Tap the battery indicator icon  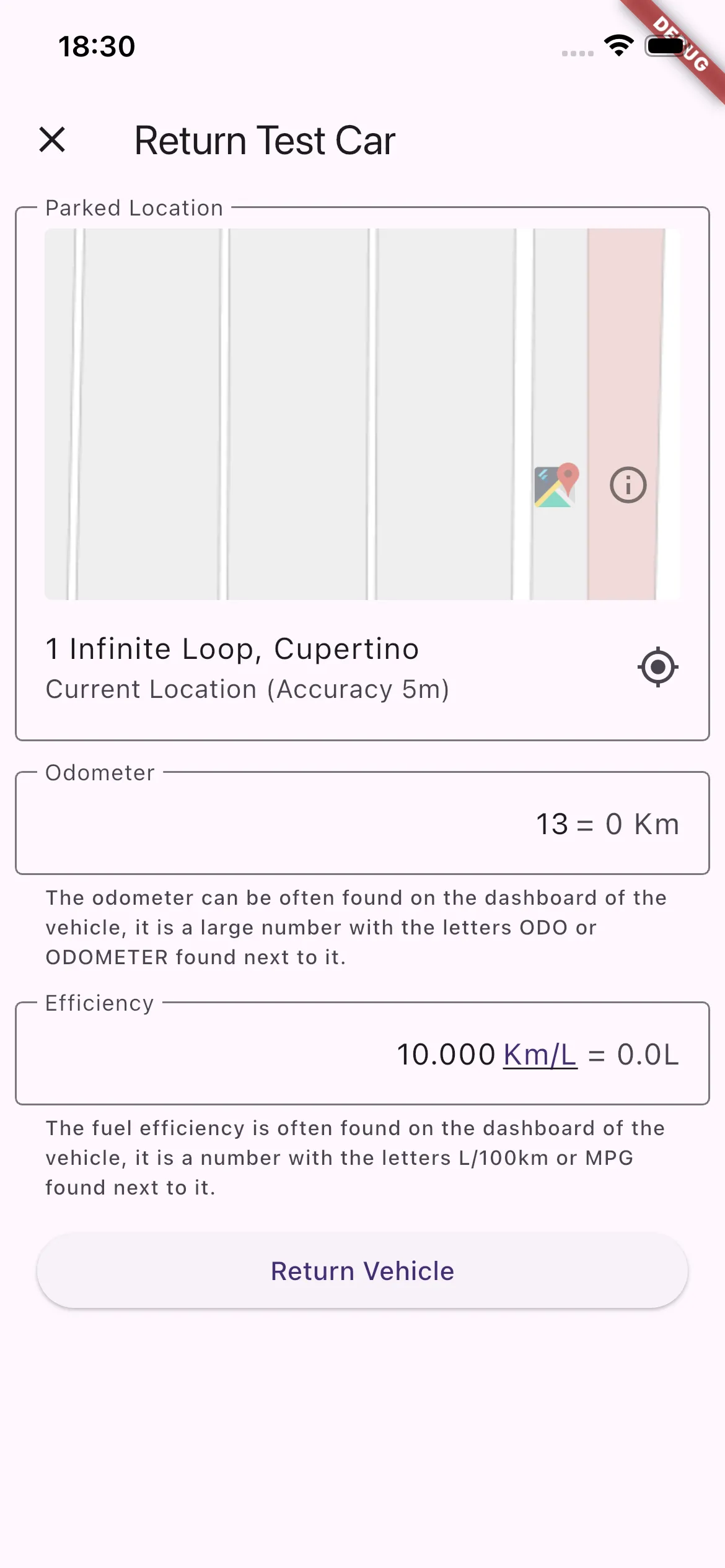(x=667, y=46)
